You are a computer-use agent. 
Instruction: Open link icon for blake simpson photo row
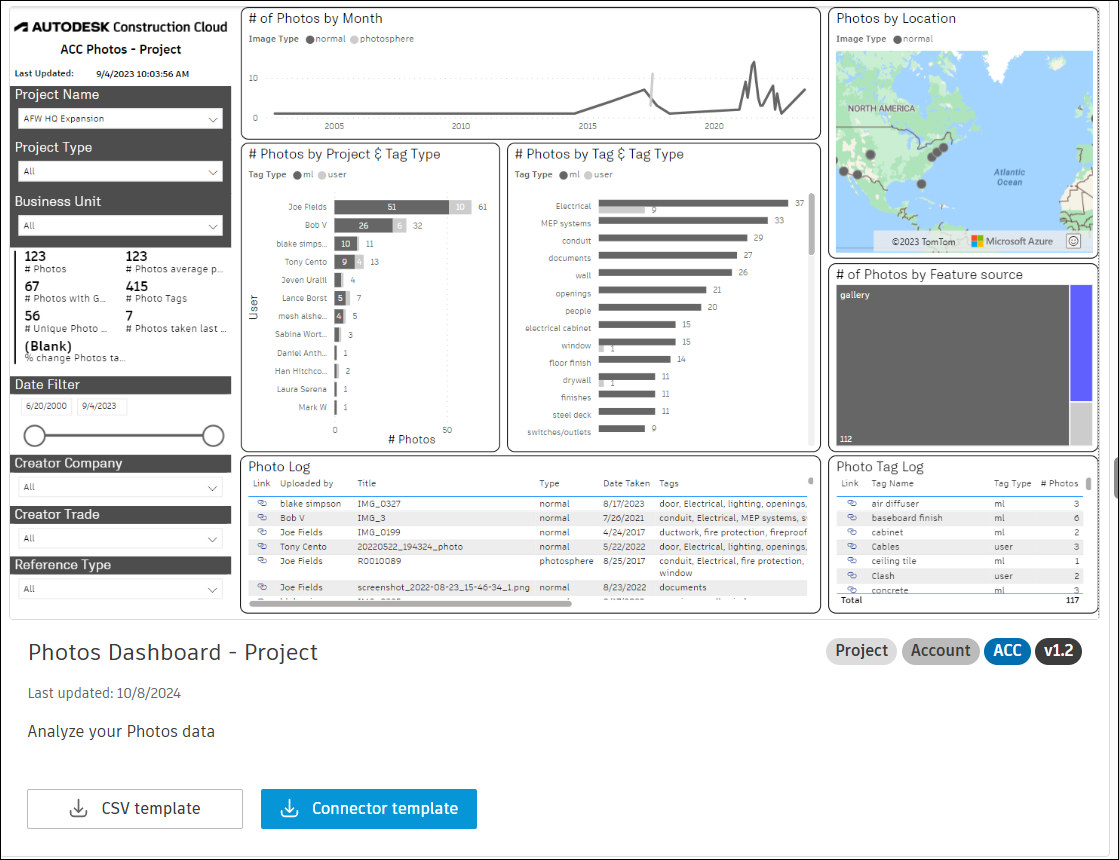262,503
